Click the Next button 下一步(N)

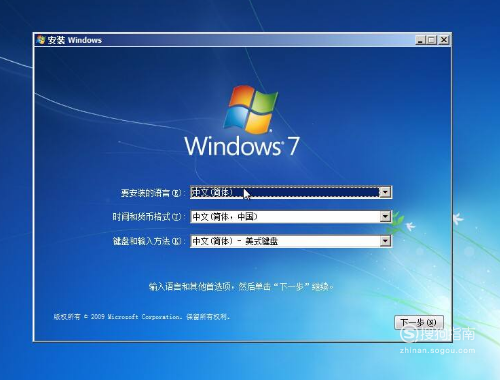pos(419,322)
